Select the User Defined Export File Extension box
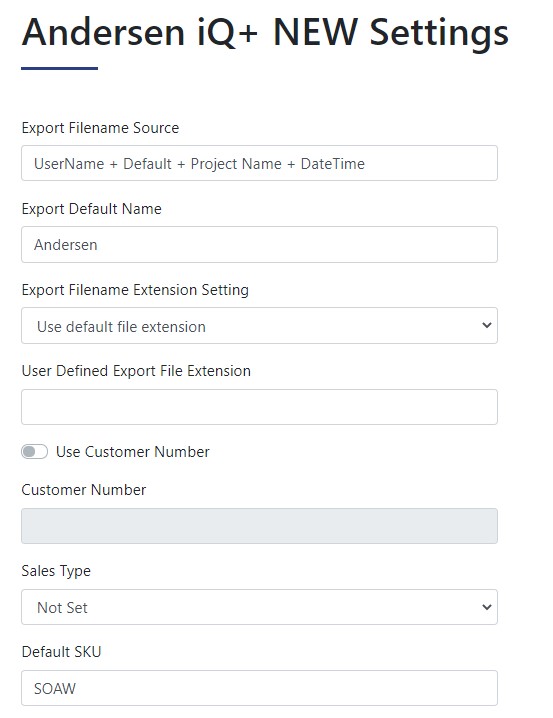 click(259, 407)
